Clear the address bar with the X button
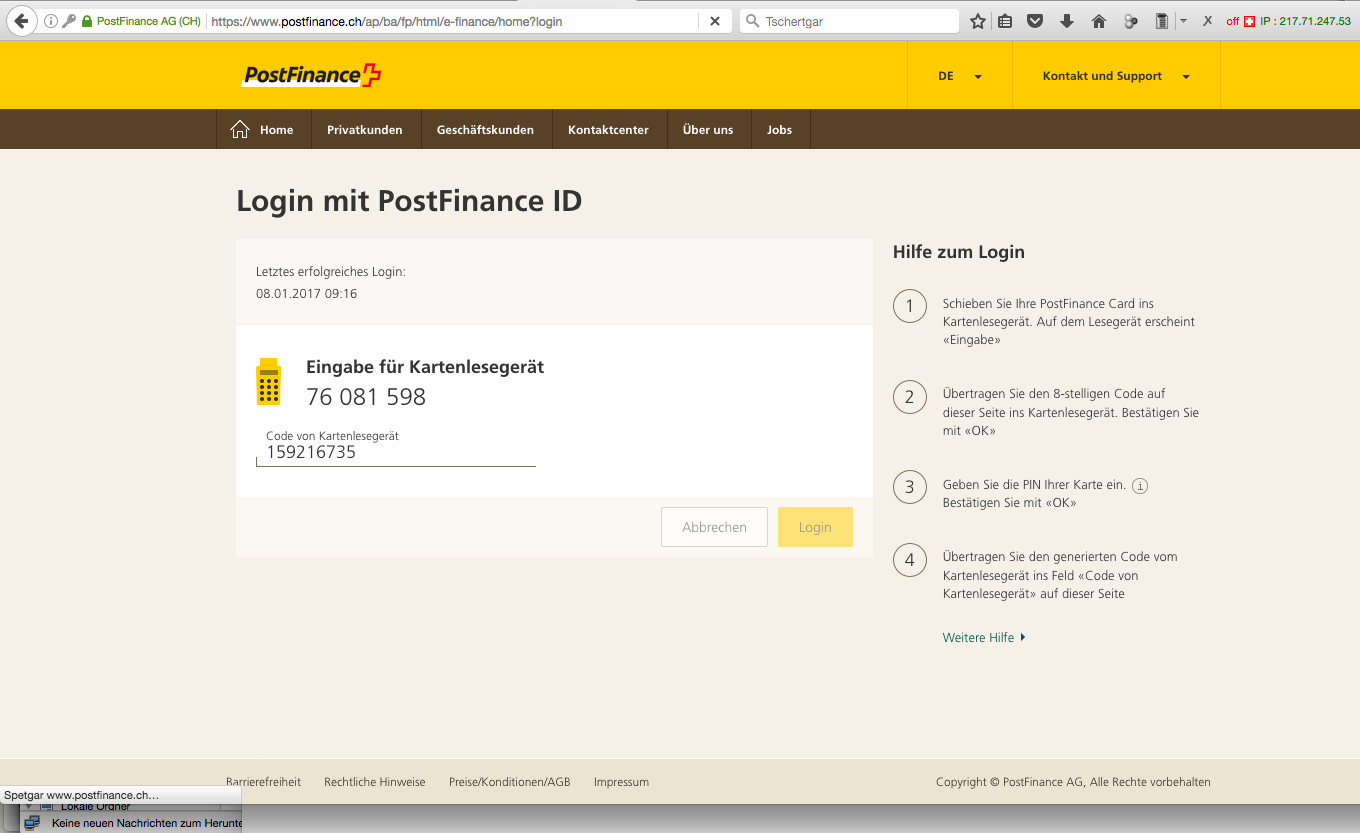 click(x=714, y=21)
